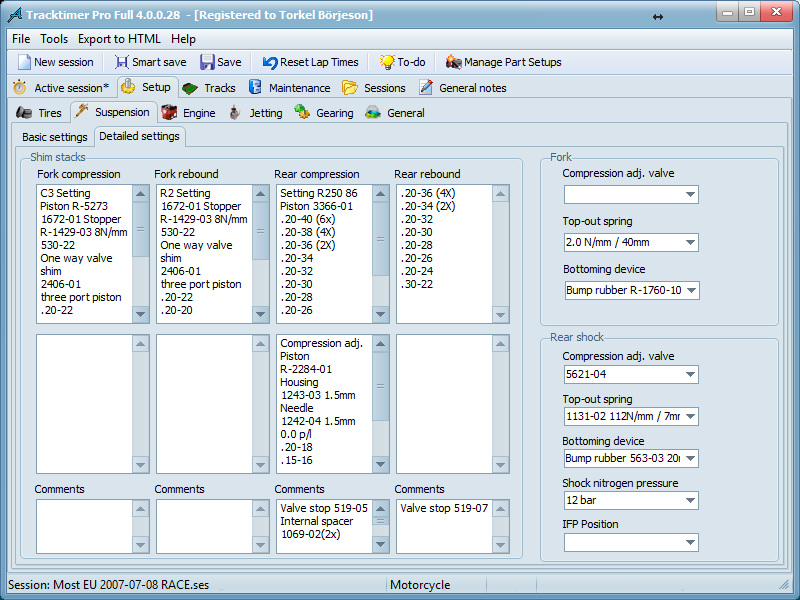The width and height of the screenshot is (800, 600).
Task: Click '.30-22' in Rear rebound list
Action: click(417, 284)
